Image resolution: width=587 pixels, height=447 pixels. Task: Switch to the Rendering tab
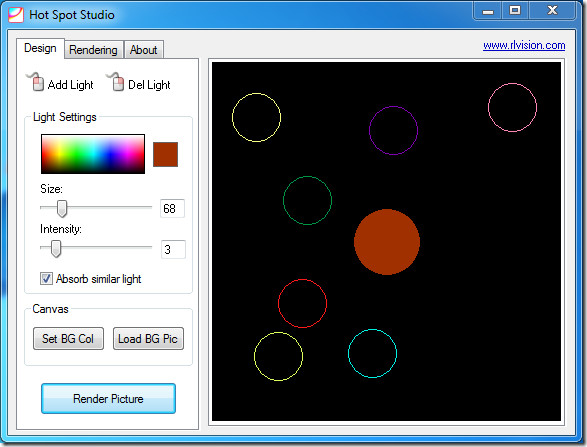93,50
